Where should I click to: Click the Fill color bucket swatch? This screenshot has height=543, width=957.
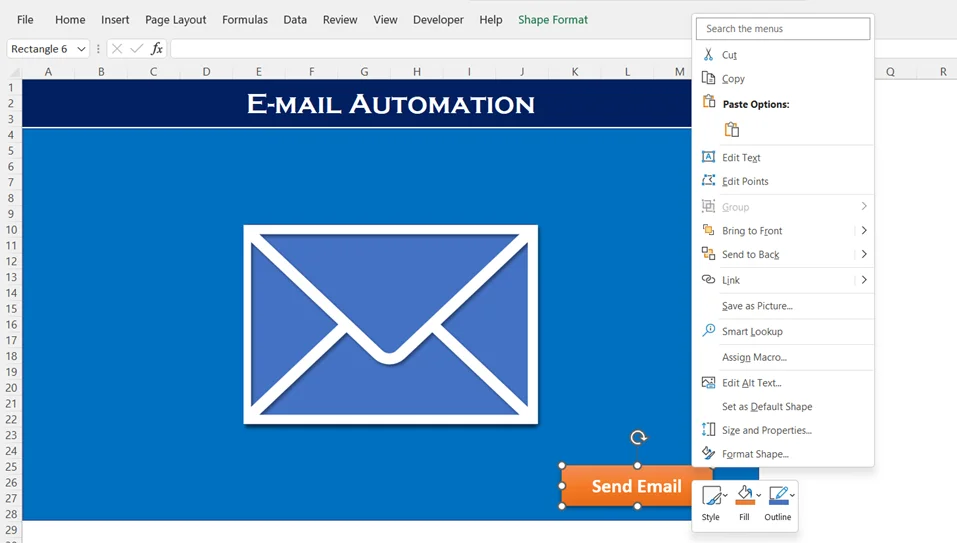[745, 495]
